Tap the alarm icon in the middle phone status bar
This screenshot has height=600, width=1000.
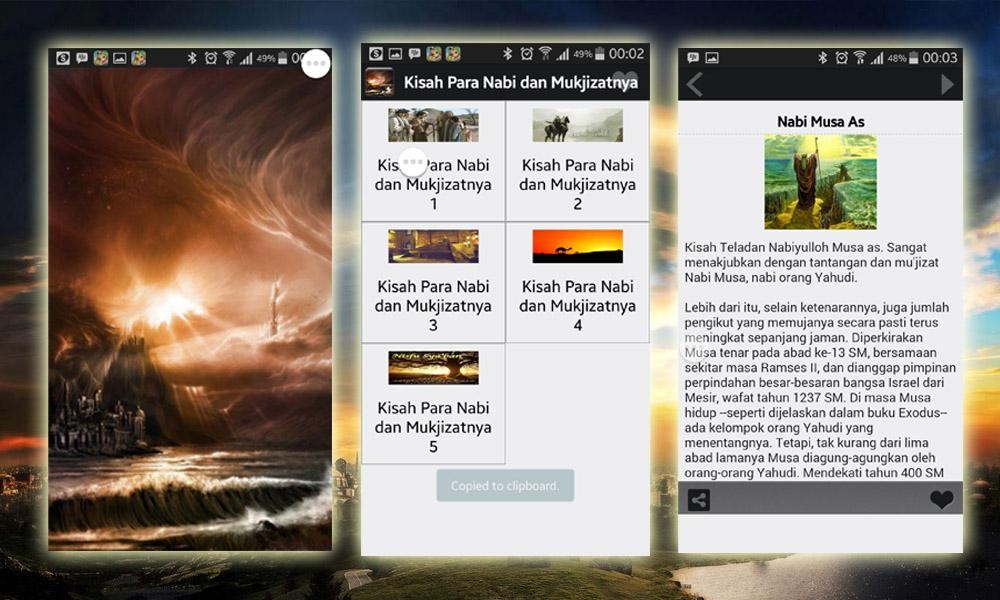point(526,54)
